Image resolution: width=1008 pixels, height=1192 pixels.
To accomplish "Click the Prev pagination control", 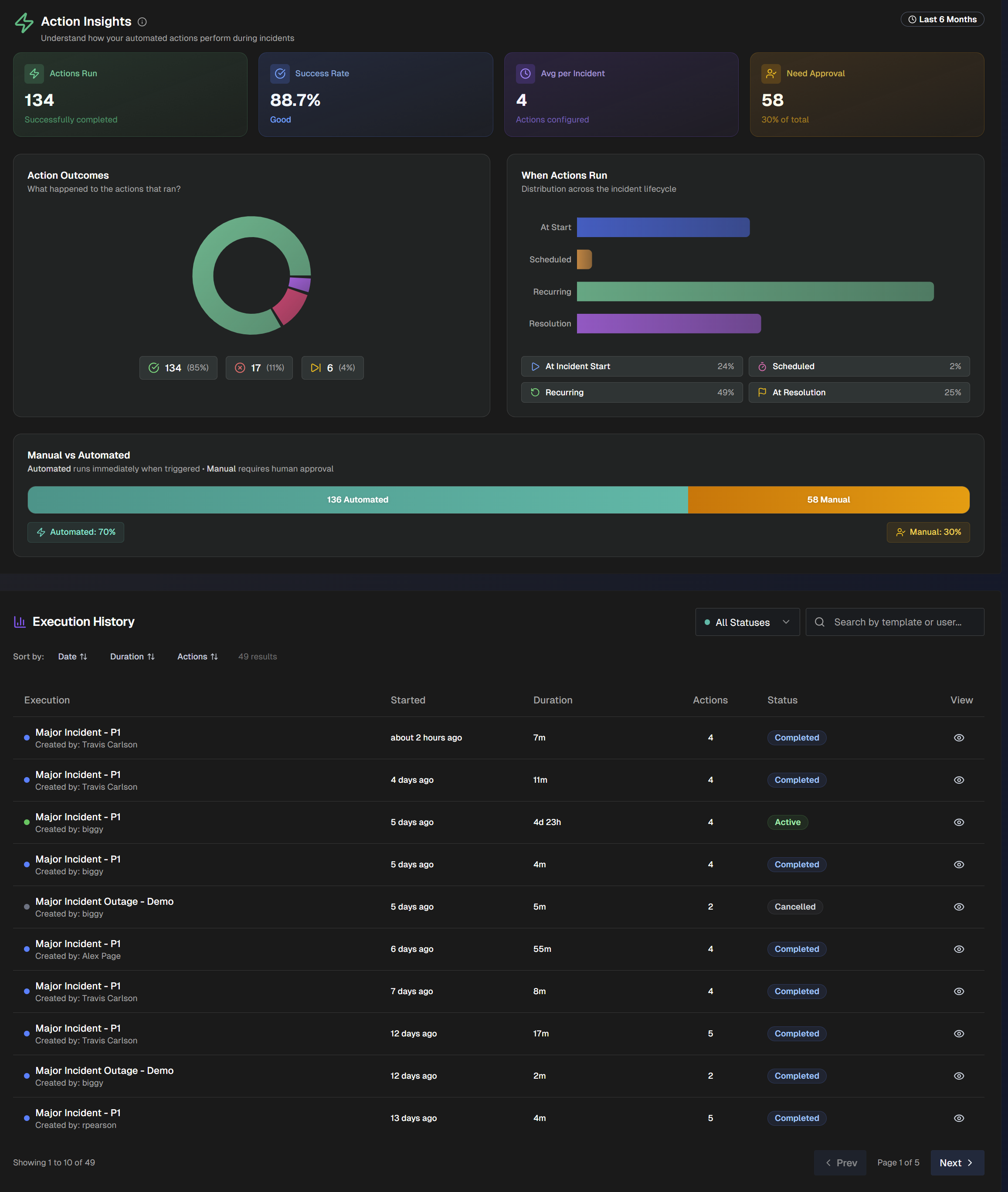I will tap(840, 1163).
